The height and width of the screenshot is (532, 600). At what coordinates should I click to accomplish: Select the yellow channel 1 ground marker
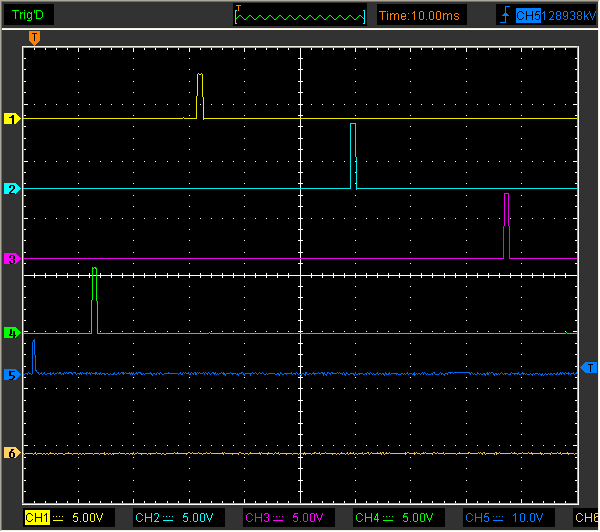[x=12, y=119]
